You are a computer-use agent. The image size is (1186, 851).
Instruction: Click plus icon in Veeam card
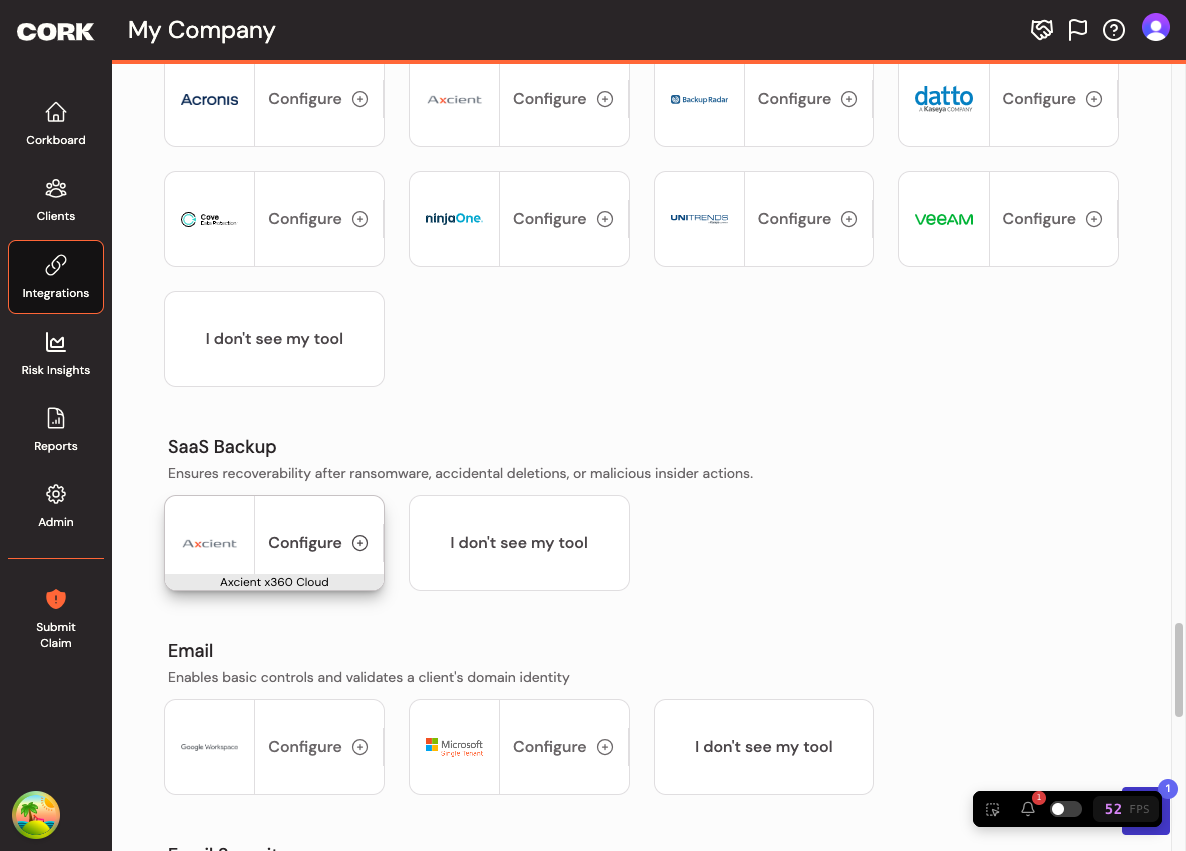1094,219
